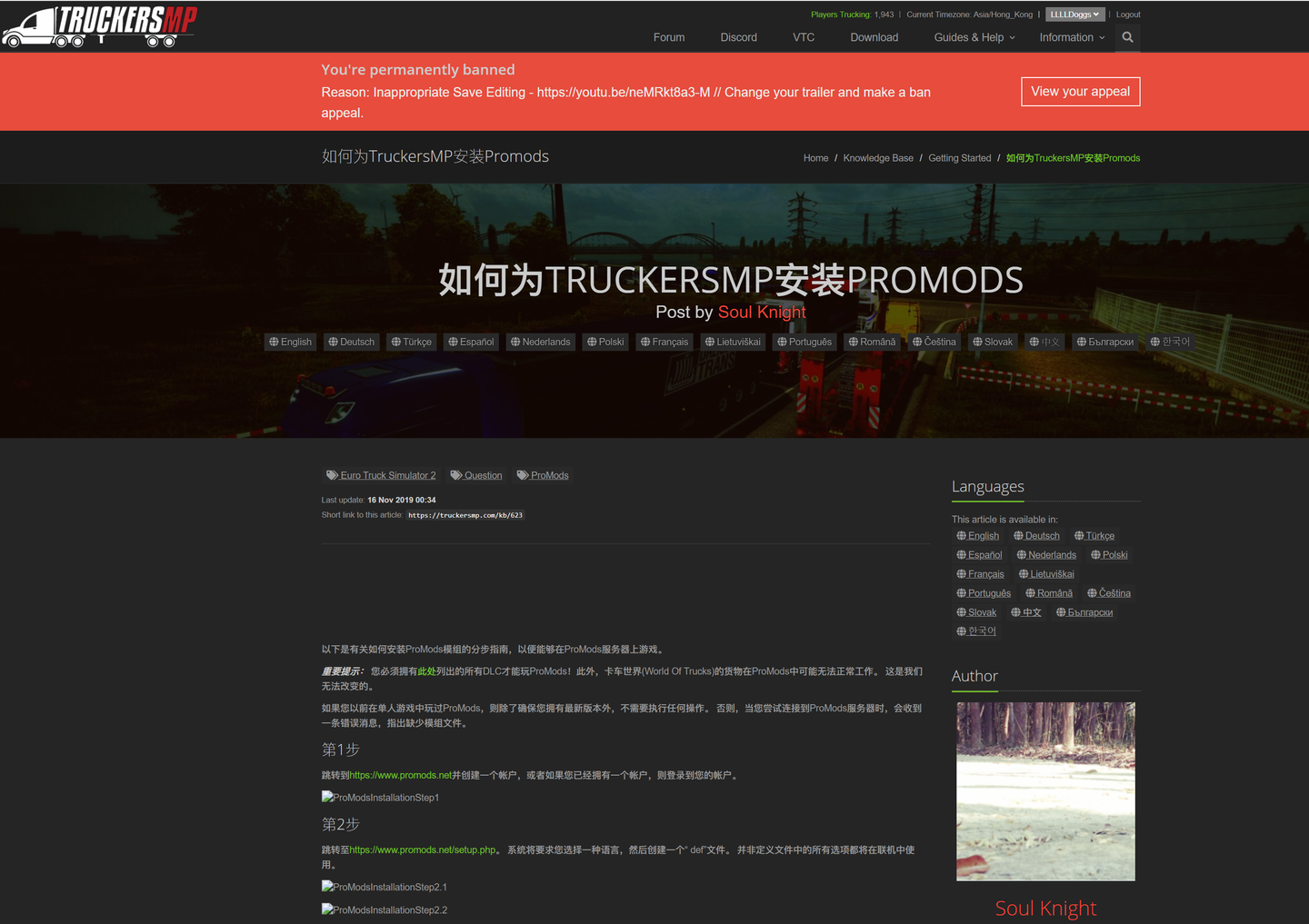The height and width of the screenshot is (924, 1309).
Task: Choose Lietuviškai in the Languages sidebar
Action: (1047, 574)
